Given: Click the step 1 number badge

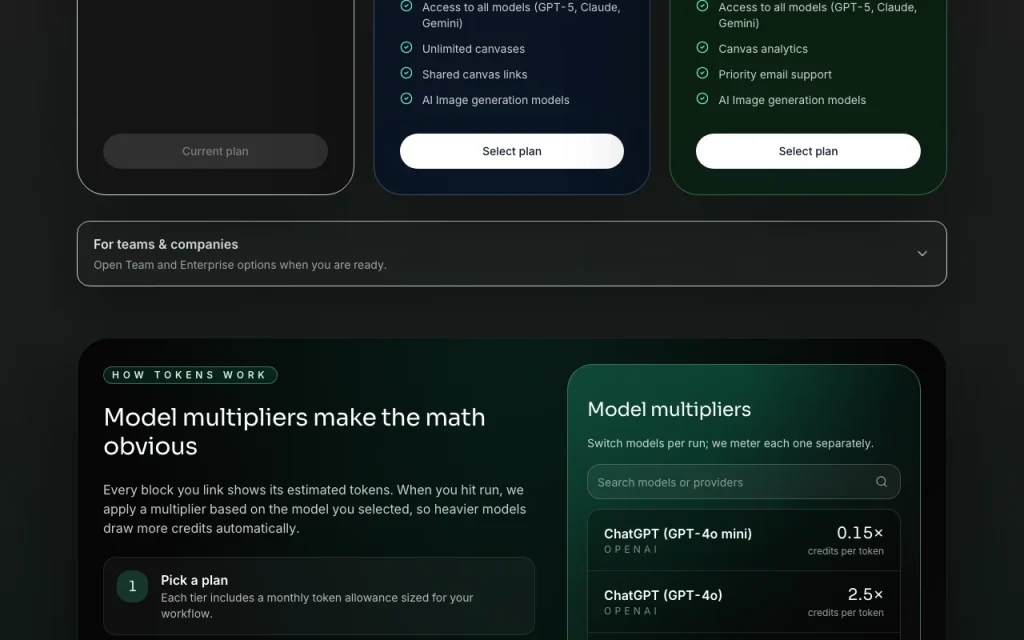Looking at the screenshot, I should (x=133, y=586).
